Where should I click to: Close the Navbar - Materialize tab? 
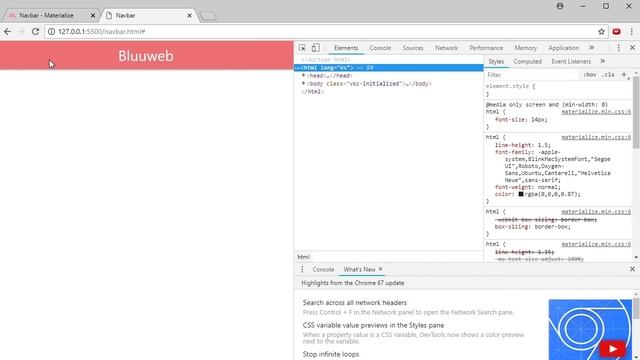93,16
